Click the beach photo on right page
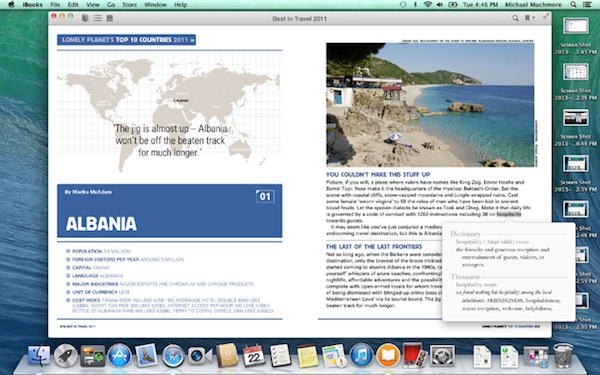The height and width of the screenshot is (375, 600). 430,105
